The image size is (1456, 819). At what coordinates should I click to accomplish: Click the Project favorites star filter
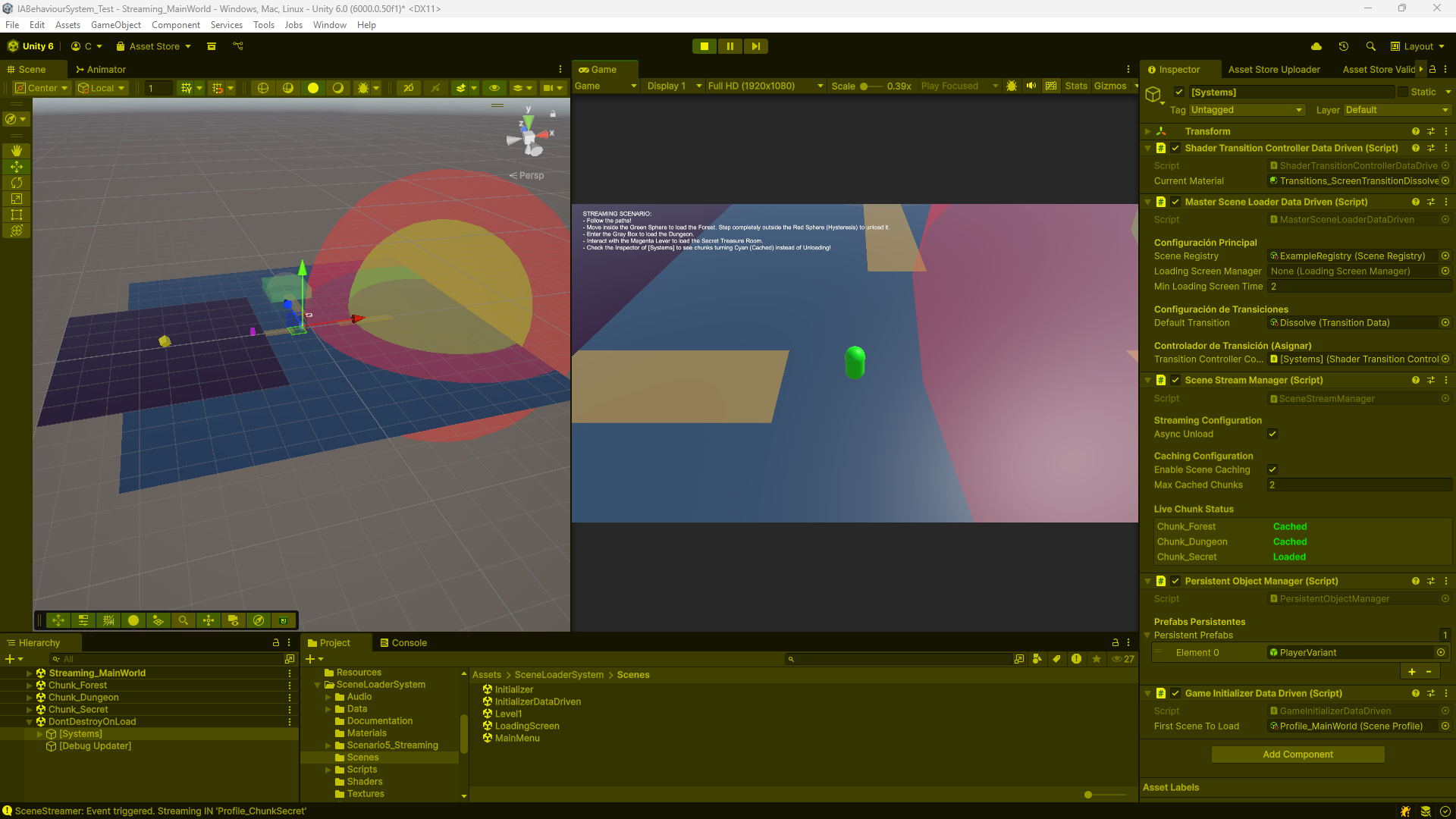(1097, 659)
